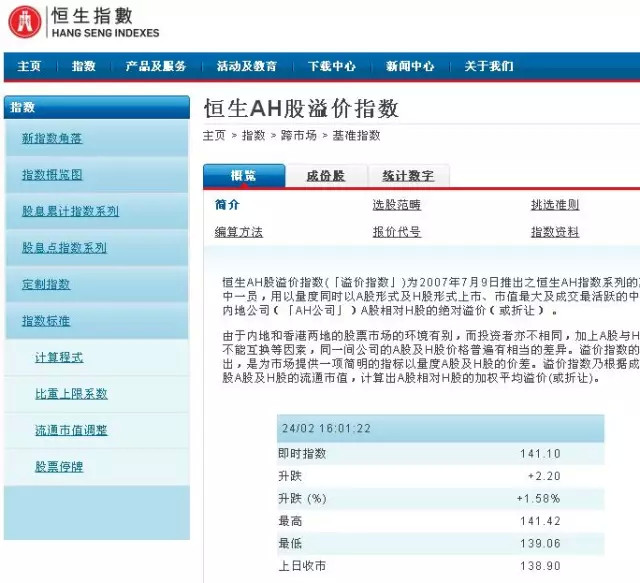The height and width of the screenshot is (583, 640).
Task: Open 定制指数 sidebar link
Action: tap(46, 284)
